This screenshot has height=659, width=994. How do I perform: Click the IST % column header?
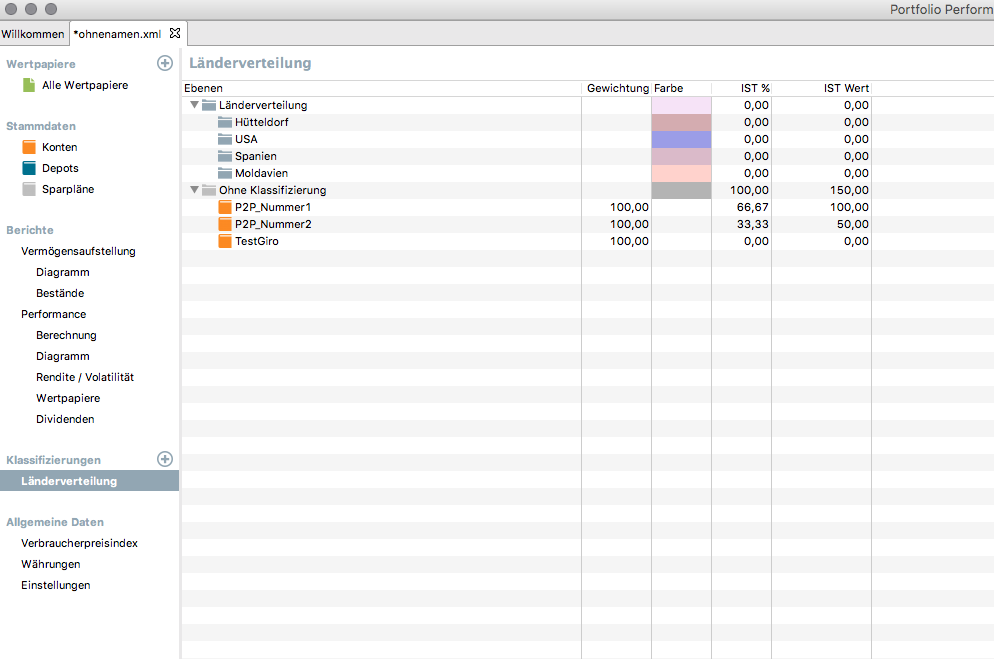click(742, 88)
